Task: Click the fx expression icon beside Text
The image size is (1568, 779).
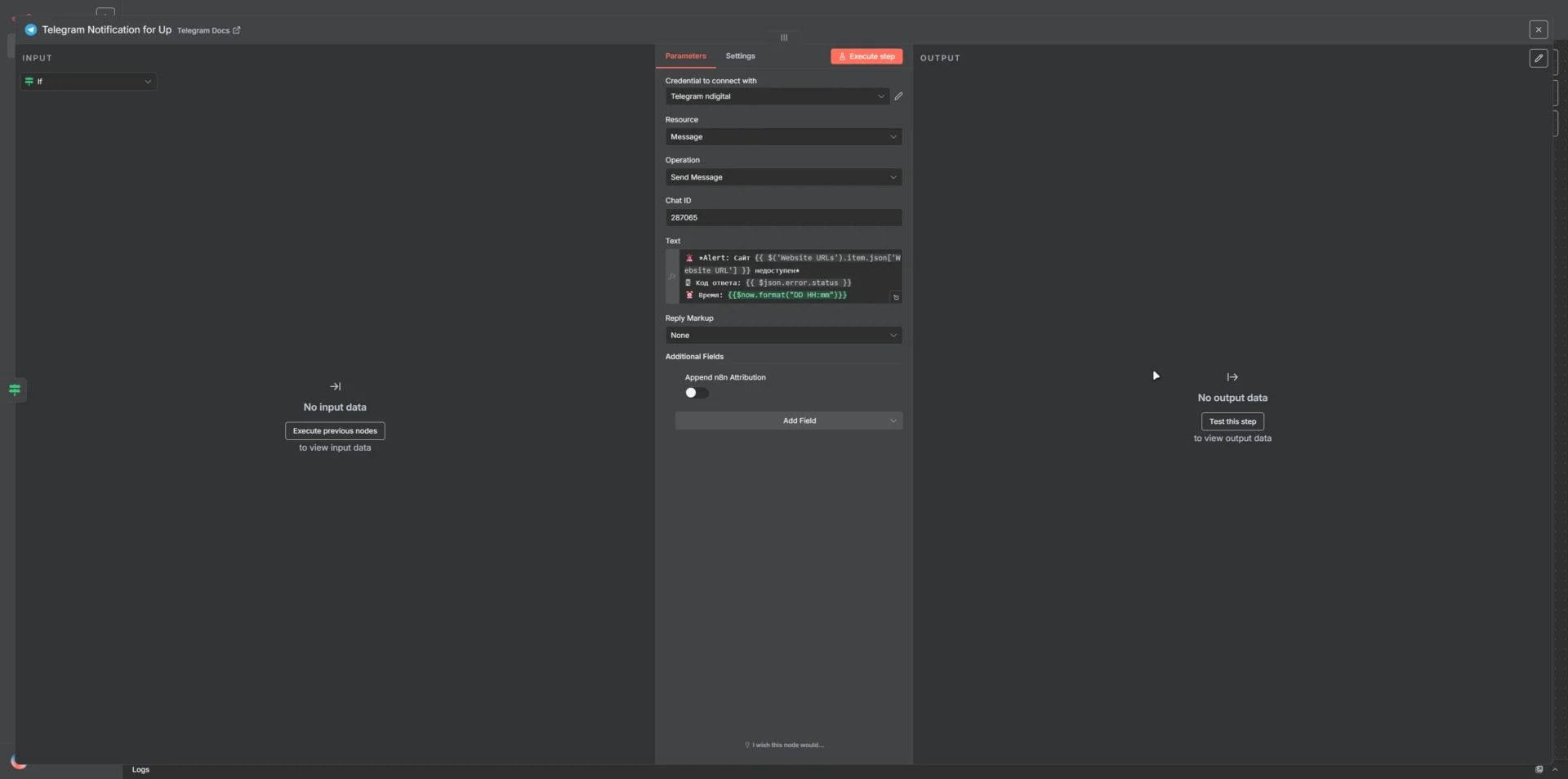Action: click(x=672, y=277)
